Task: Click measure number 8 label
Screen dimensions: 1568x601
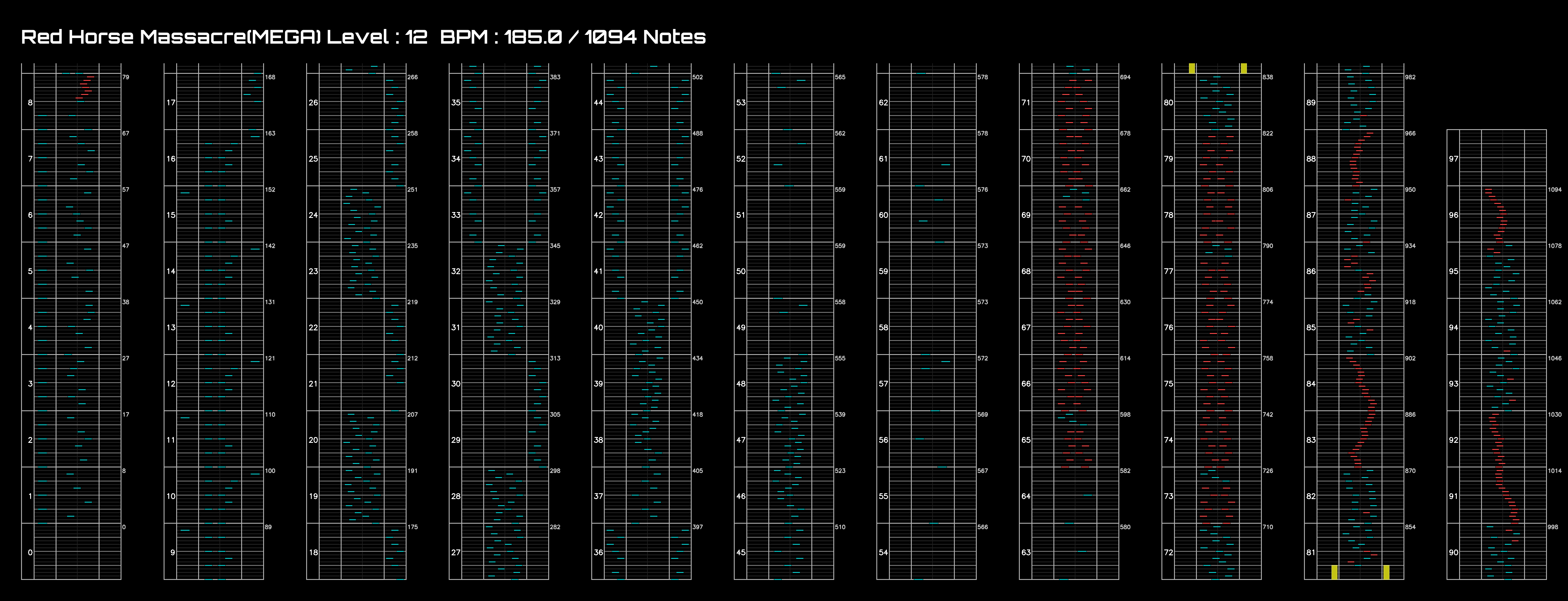Action: click(30, 102)
